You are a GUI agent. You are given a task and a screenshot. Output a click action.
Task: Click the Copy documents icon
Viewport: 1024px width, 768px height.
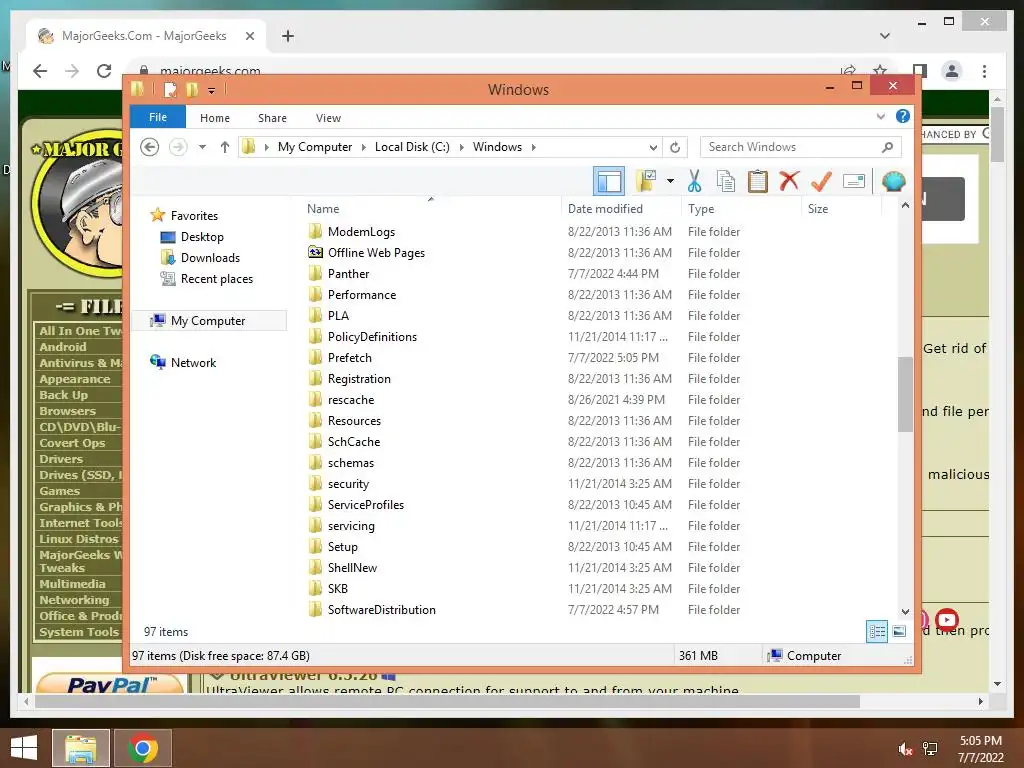726,181
